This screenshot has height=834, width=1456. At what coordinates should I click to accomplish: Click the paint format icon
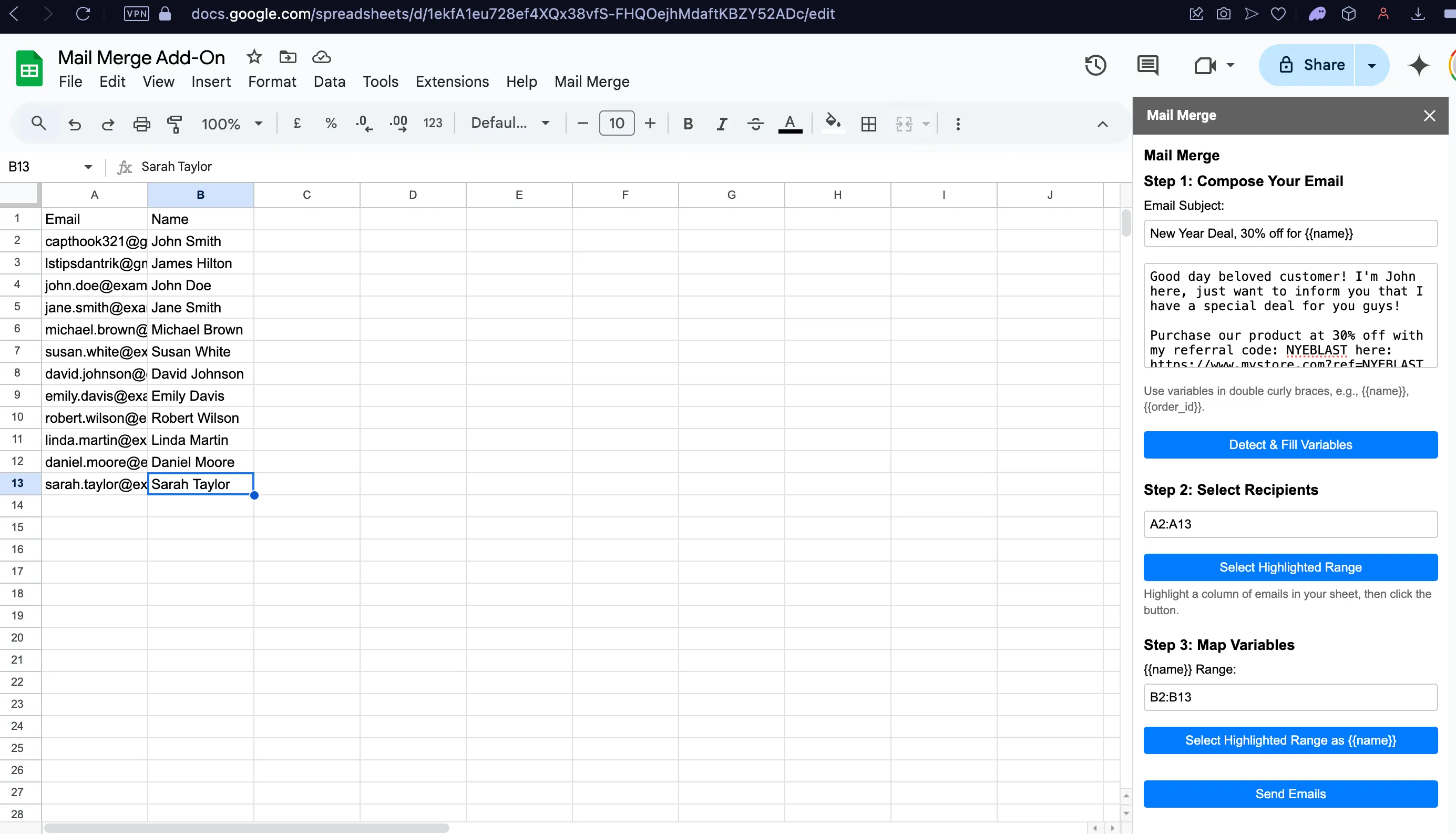tap(175, 124)
